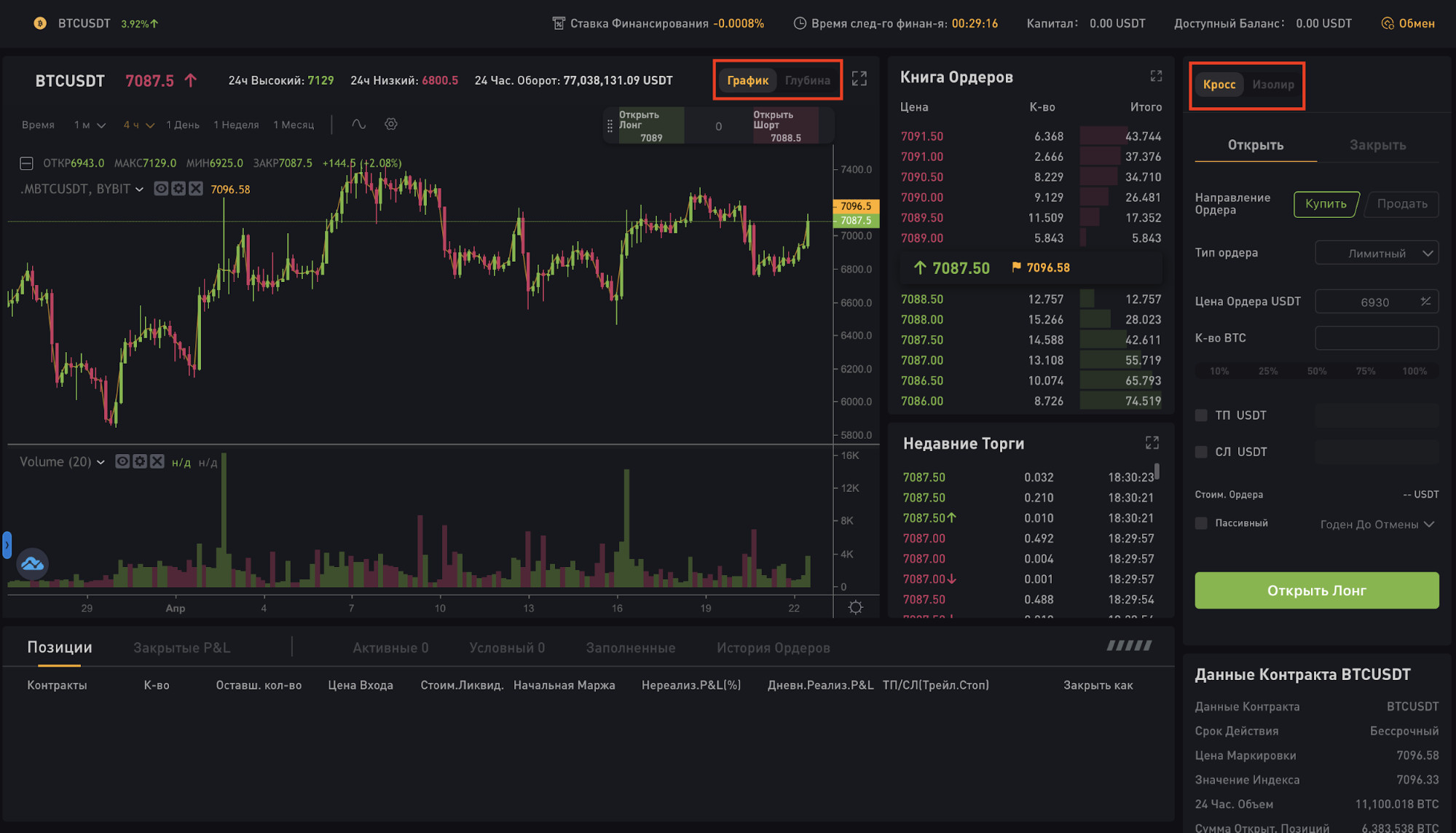Remove the Volume indicator

157,461
